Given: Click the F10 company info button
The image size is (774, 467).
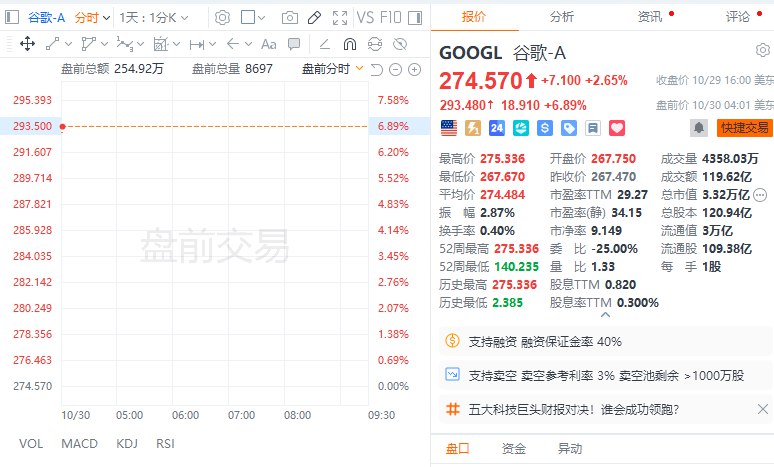Looking at the screenshot, I should point(390,18).
